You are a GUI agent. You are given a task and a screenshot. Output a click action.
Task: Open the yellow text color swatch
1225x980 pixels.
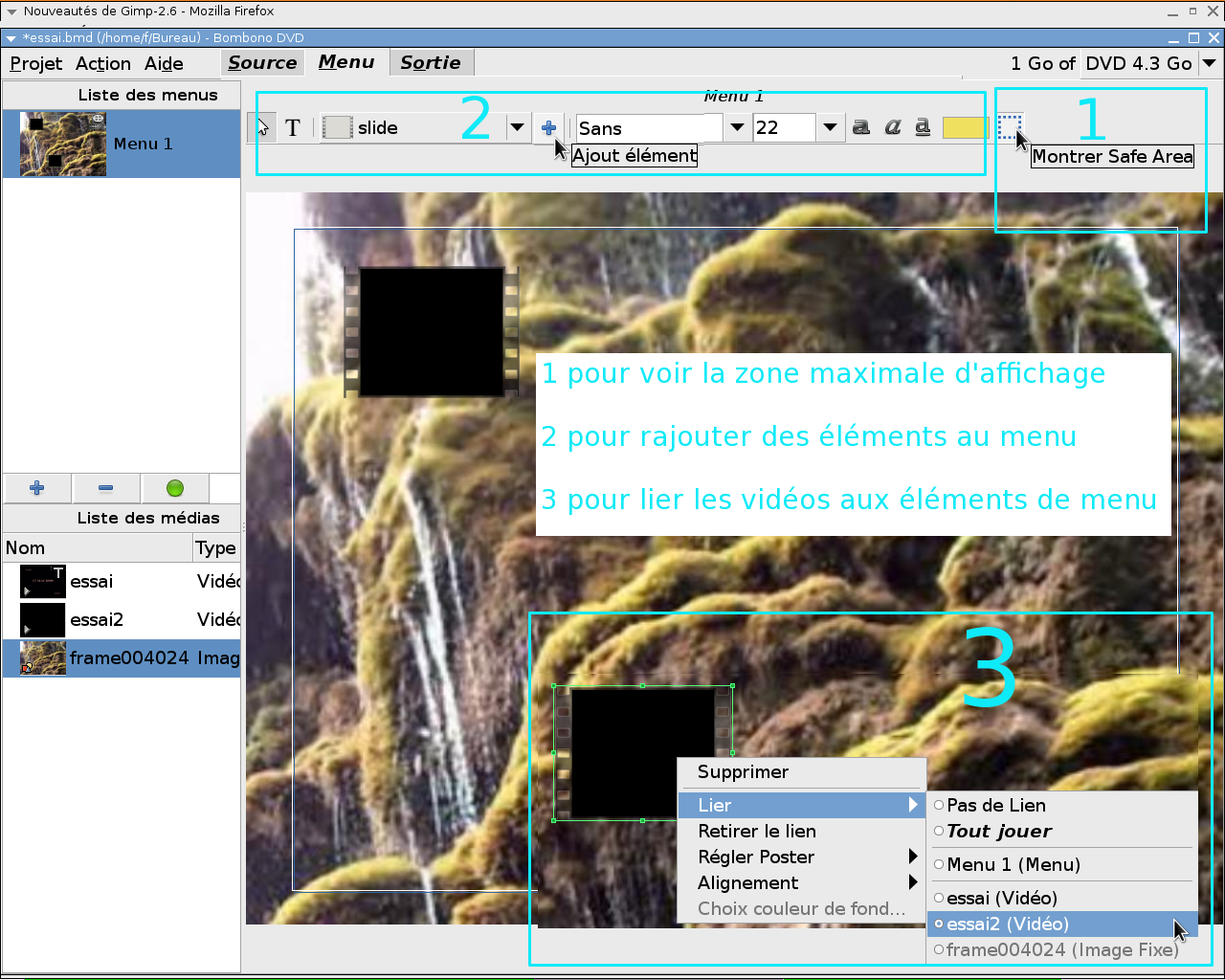pos(965,127)
